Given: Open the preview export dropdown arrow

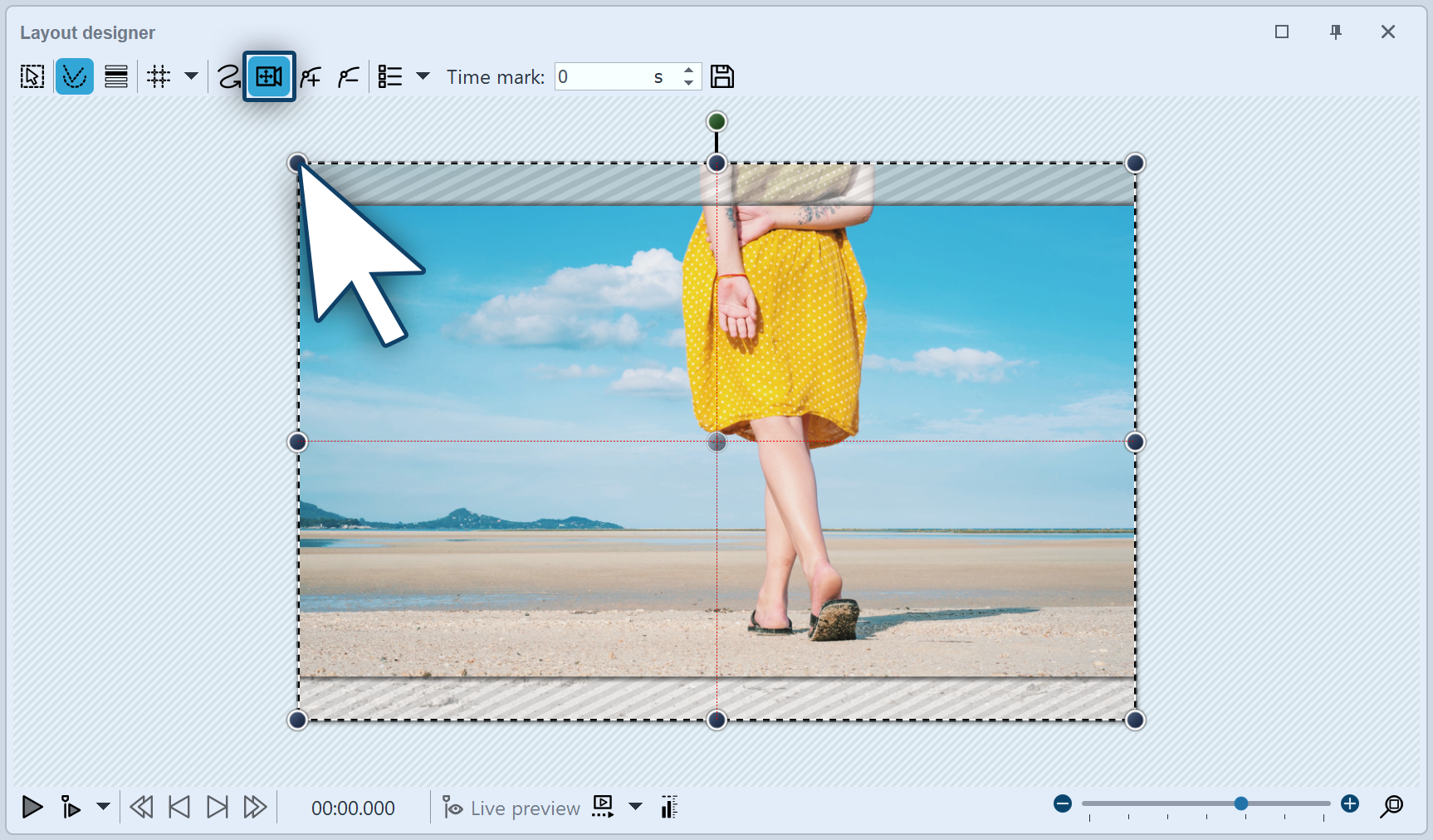Looking at the screenshot, I should 636,807.
